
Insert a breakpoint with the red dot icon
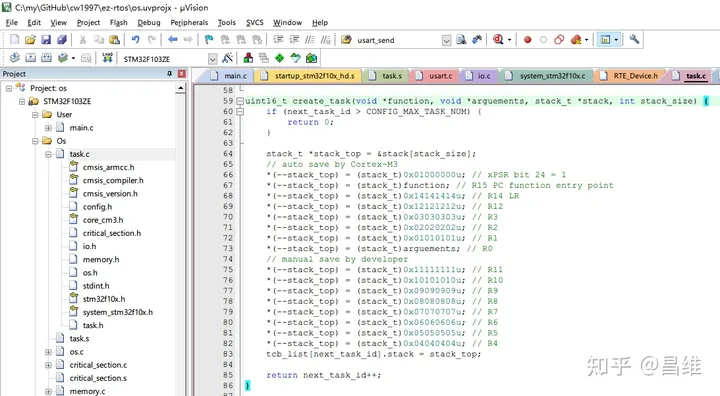coord(528,40)
